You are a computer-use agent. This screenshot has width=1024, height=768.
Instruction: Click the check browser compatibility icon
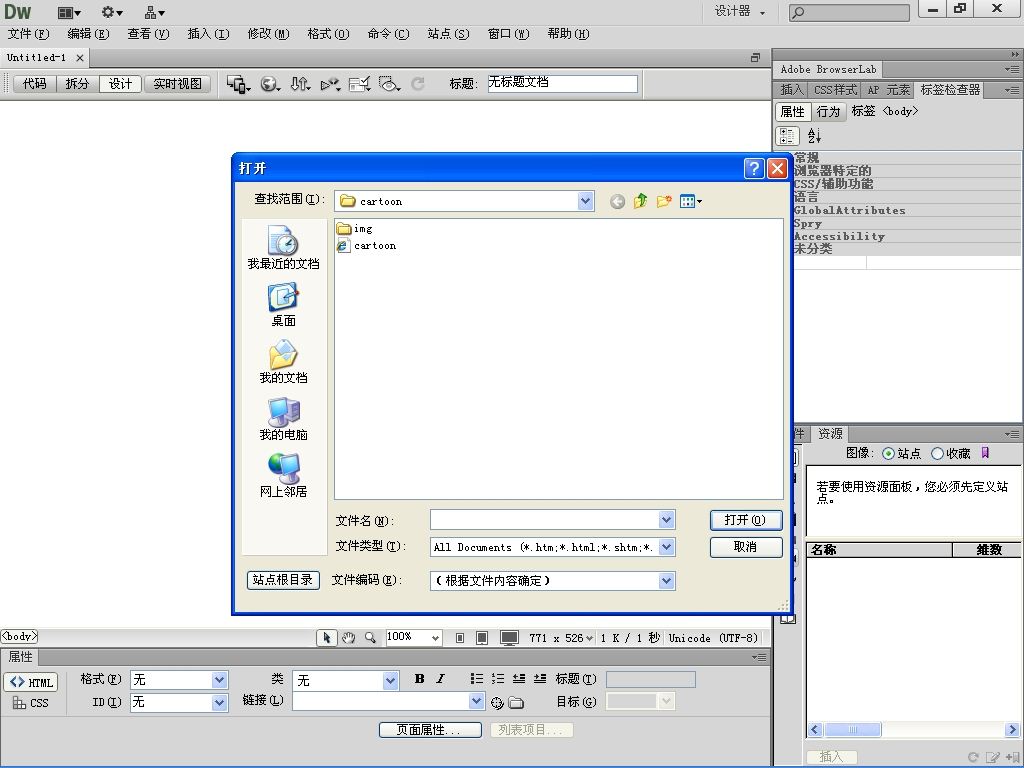[359, 84]
